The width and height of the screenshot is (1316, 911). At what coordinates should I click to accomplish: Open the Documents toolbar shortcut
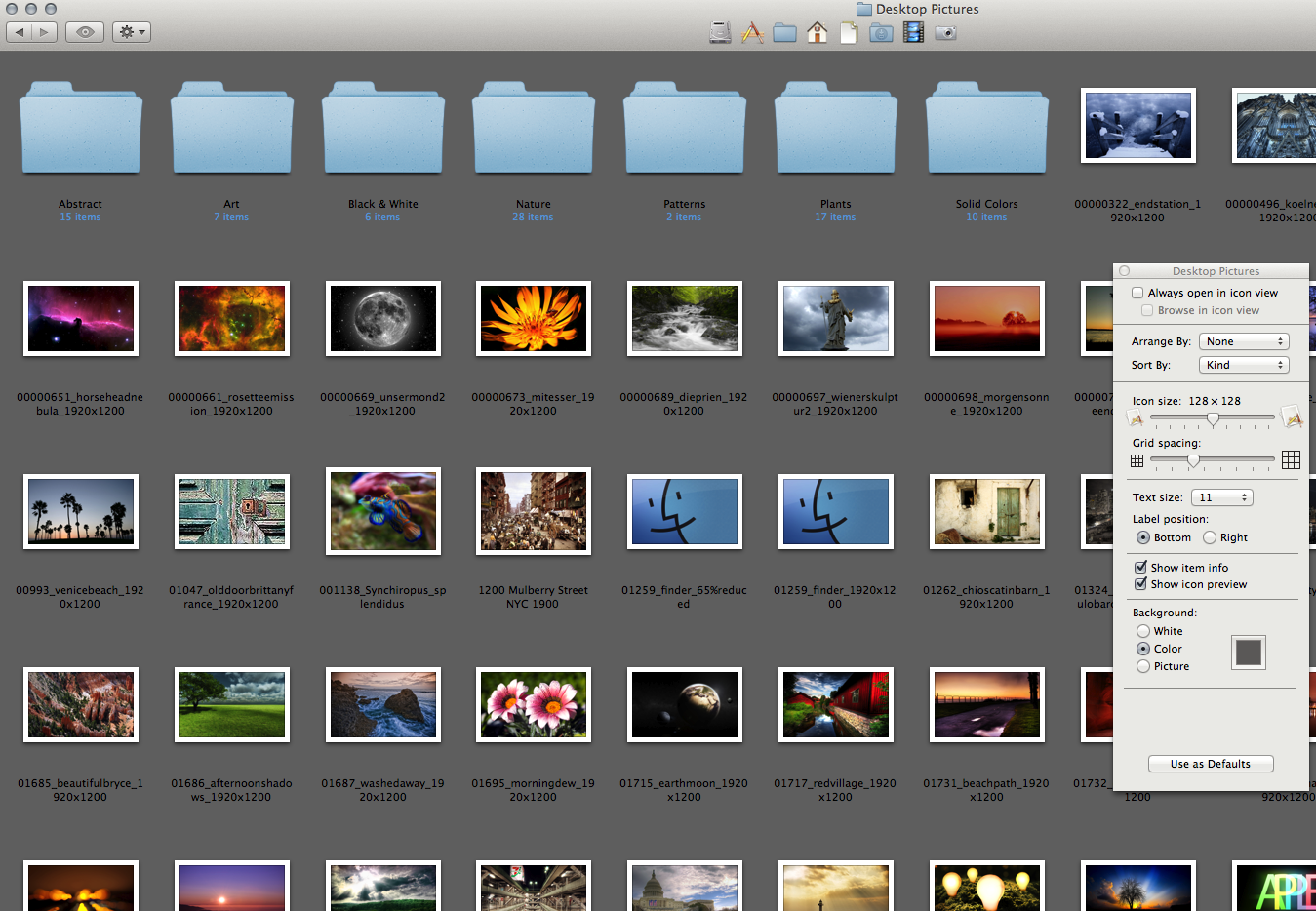849,33
